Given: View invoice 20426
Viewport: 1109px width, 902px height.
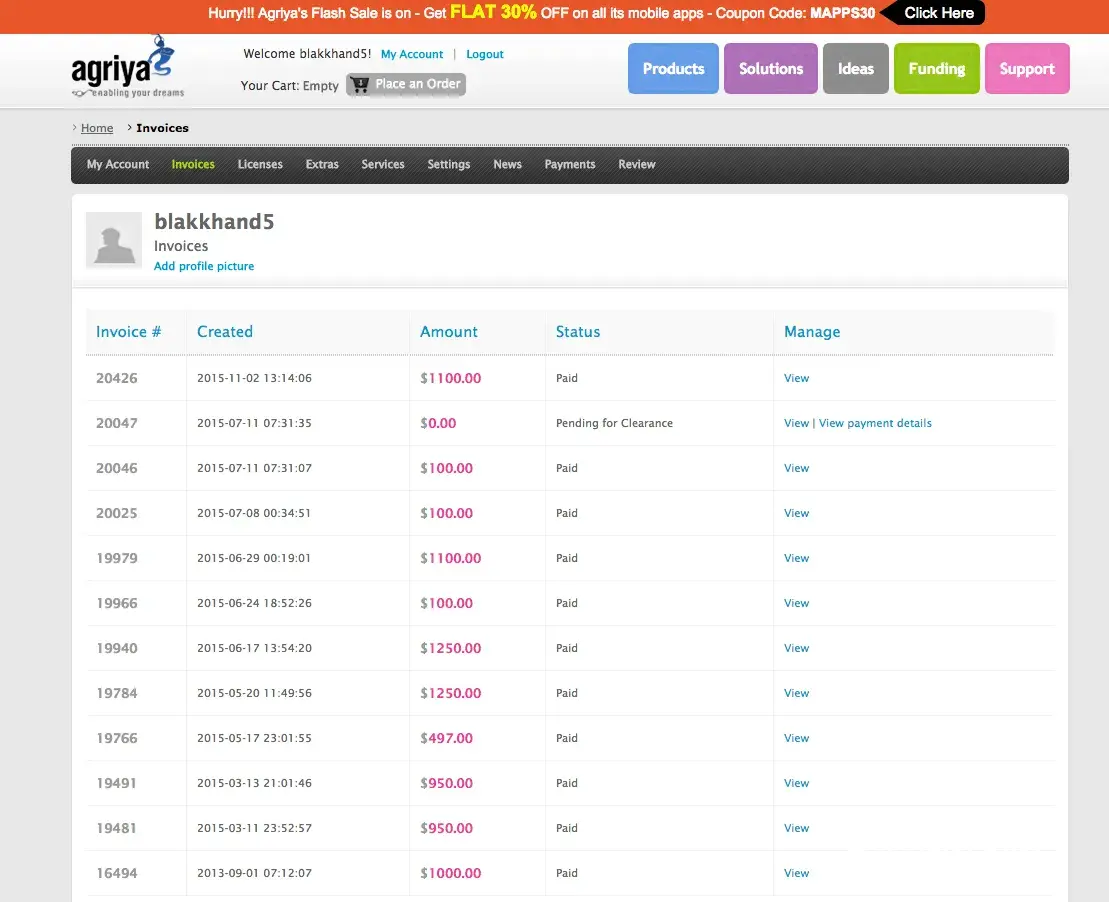Looking at the screenshot, I should click(x=796, y=378).
